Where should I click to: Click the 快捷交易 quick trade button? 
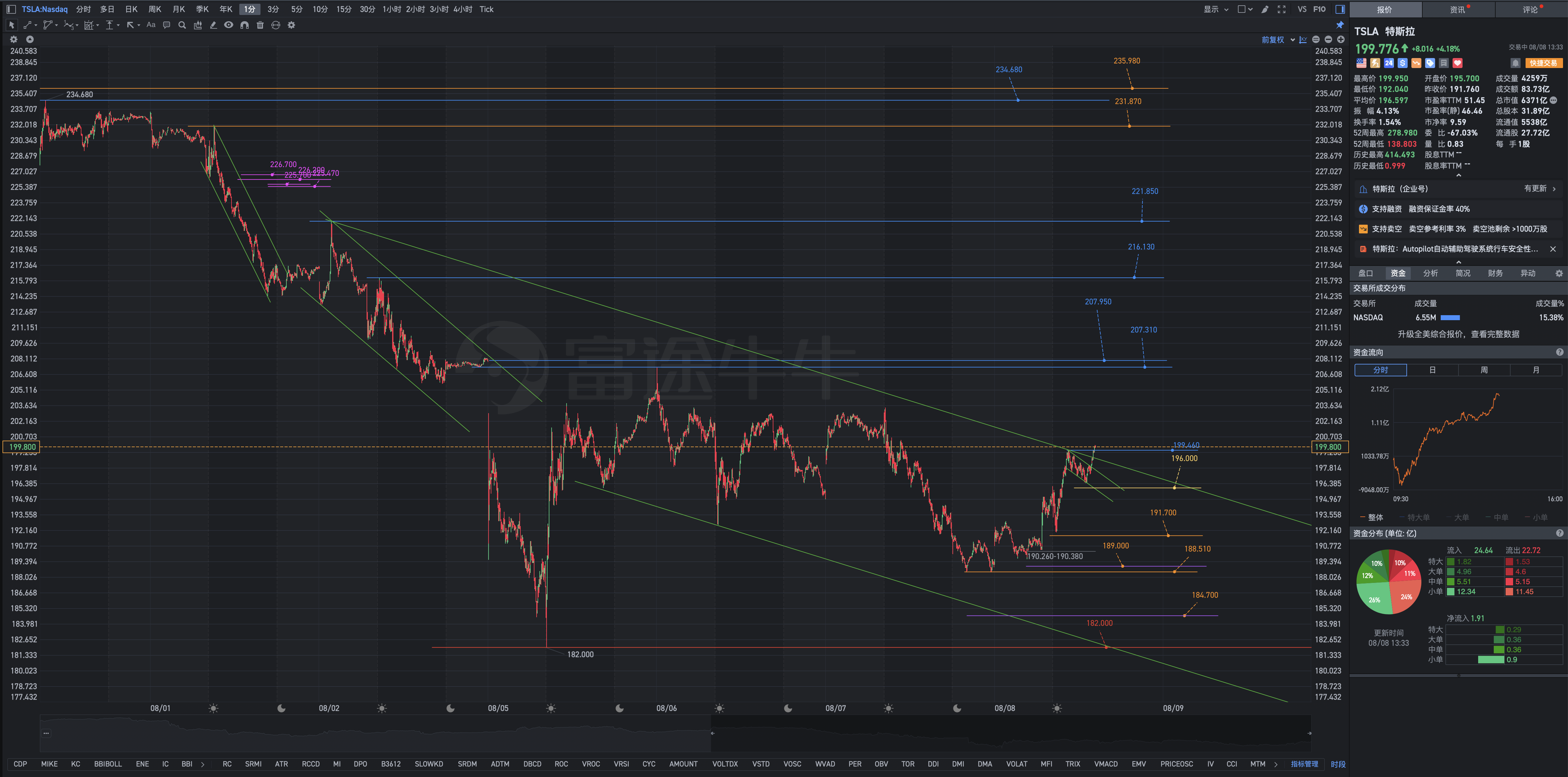point(1544,63)
